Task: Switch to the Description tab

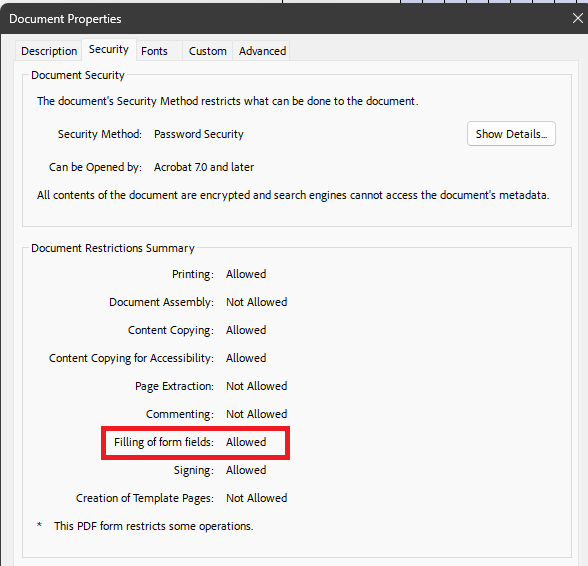Action: (x=49, y=51)
